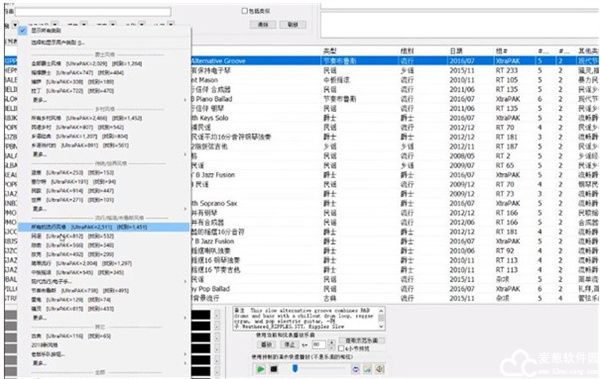Click the speaker volume icon in demo player

pos(380,369)
